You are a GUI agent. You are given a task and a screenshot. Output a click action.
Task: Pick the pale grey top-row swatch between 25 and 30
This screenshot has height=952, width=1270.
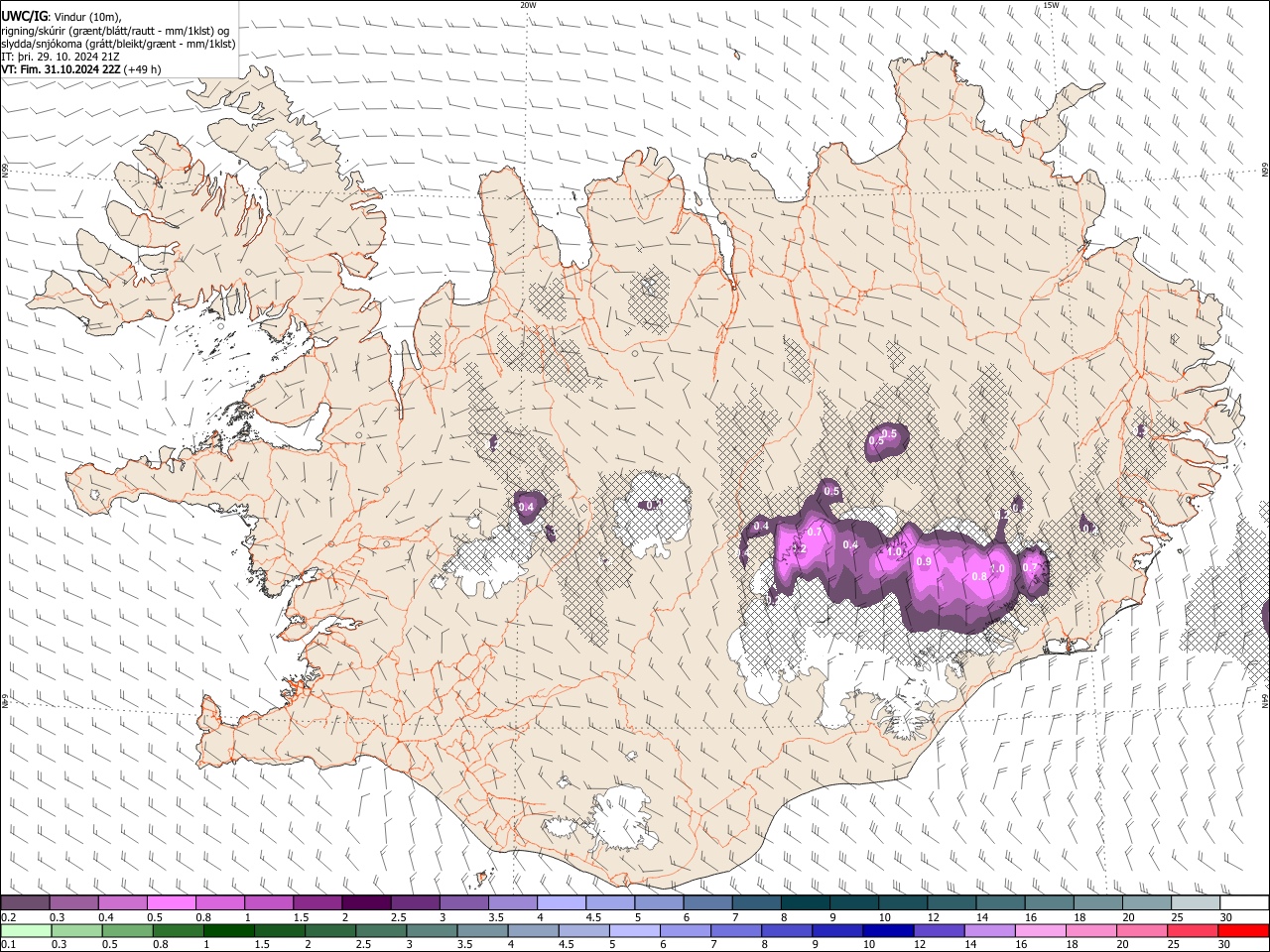pos(1196,903)
